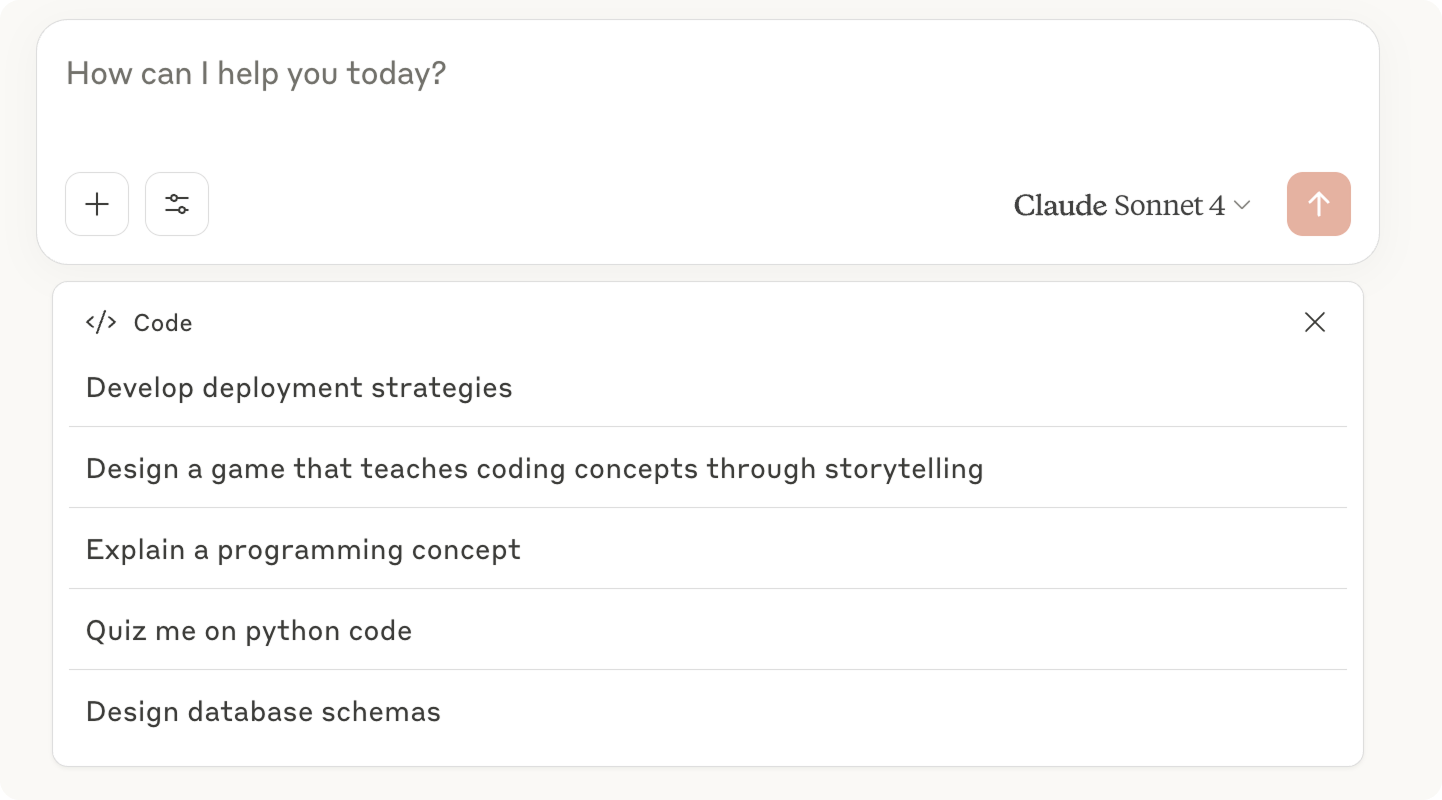The height and width of the screenshot is (800, 1442).
Task: Click the word "storytelling" in second suggestion
Action: pos(904,469)
